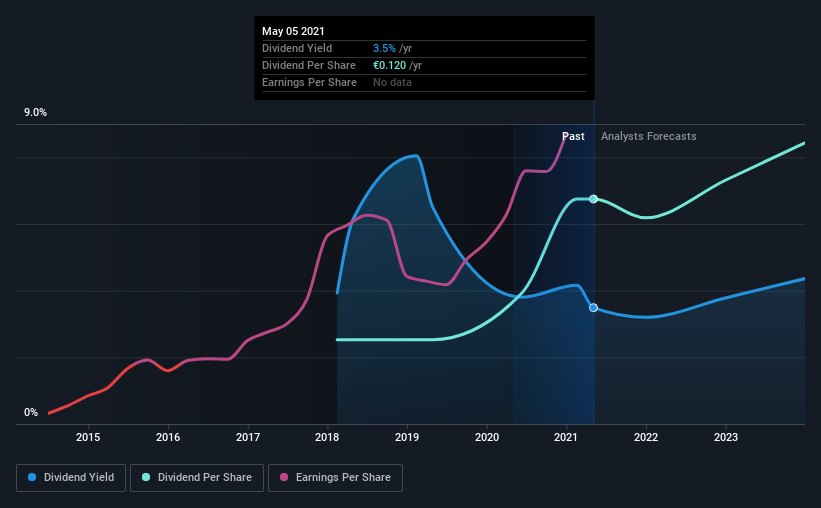The width and height of the screenshot is (821, 508).
Task: Click the 'Analysts Forecasts' label
Action: point(648,136)
